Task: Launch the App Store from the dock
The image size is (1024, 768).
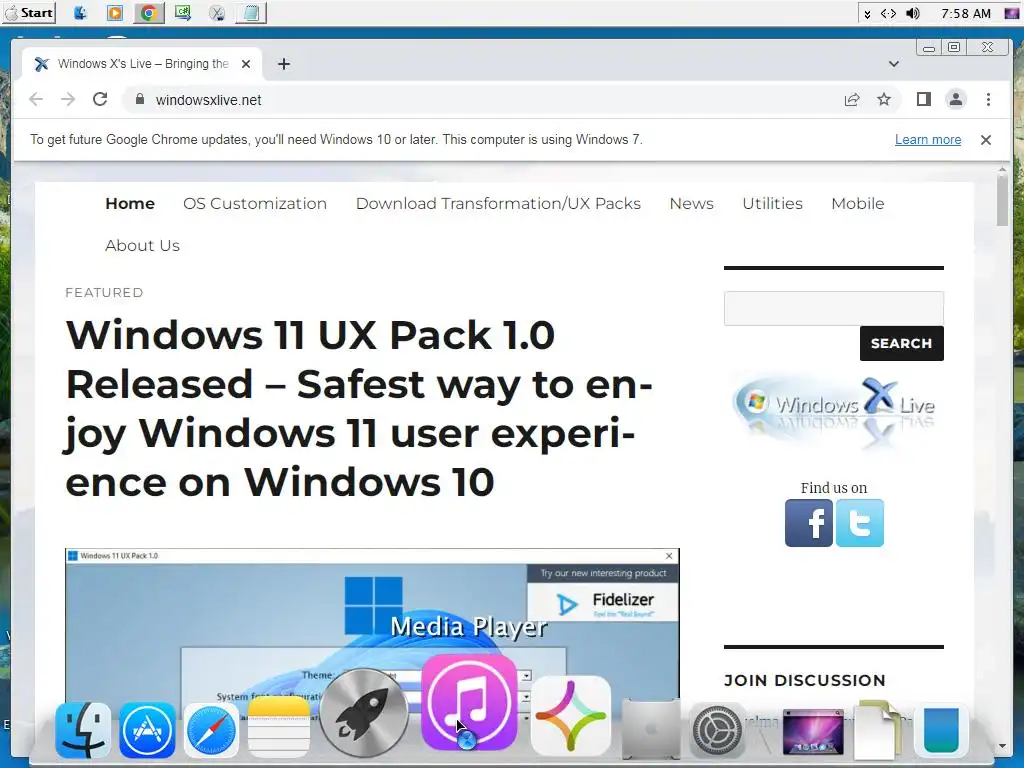Action: point(147,730)
